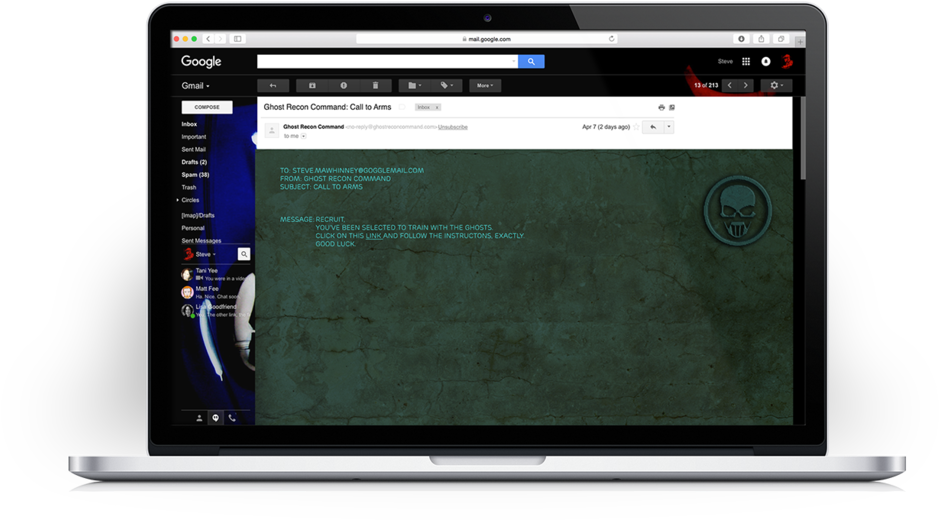Show all Safari tabs
The height and width of the screenshot is (520, 939).
coord(781,39)
